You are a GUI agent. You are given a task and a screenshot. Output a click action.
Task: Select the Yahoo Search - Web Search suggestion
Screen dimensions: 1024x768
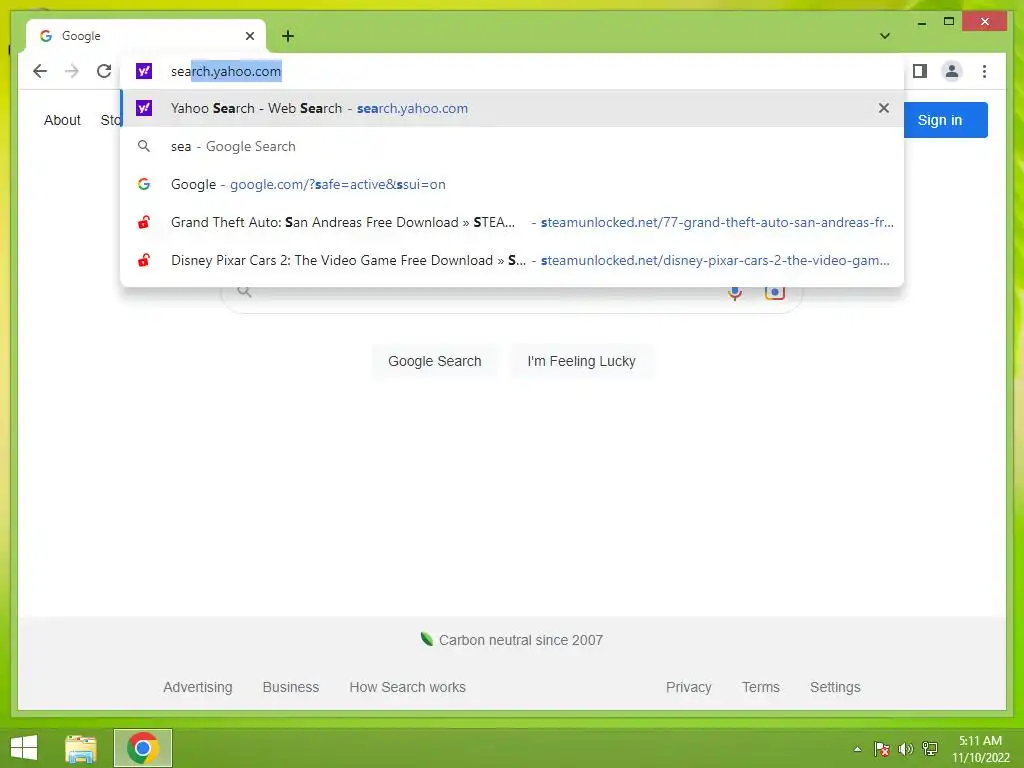pos(512,108)
